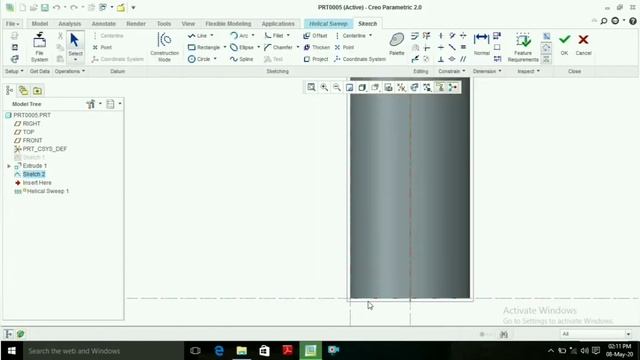Image resolution: width=640 pixels, height=360 pixels.
Task: Expand the Setup group dropdown
Action: click(x=14, y=71)
